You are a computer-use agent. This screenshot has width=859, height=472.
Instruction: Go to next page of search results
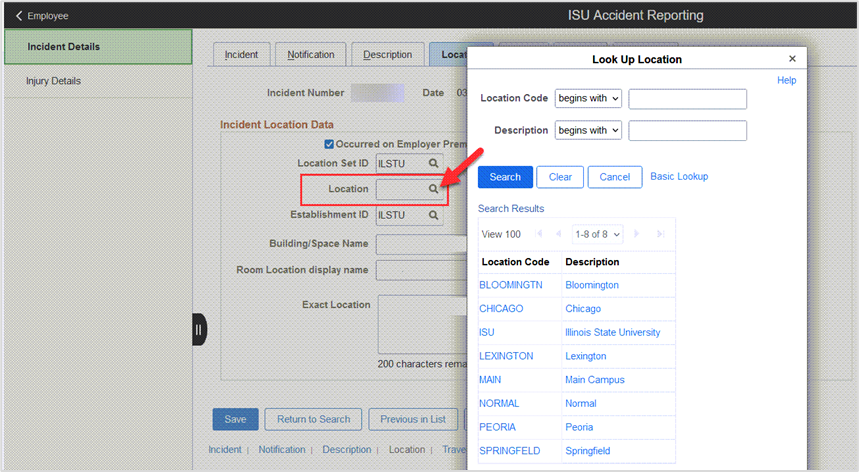637,234
